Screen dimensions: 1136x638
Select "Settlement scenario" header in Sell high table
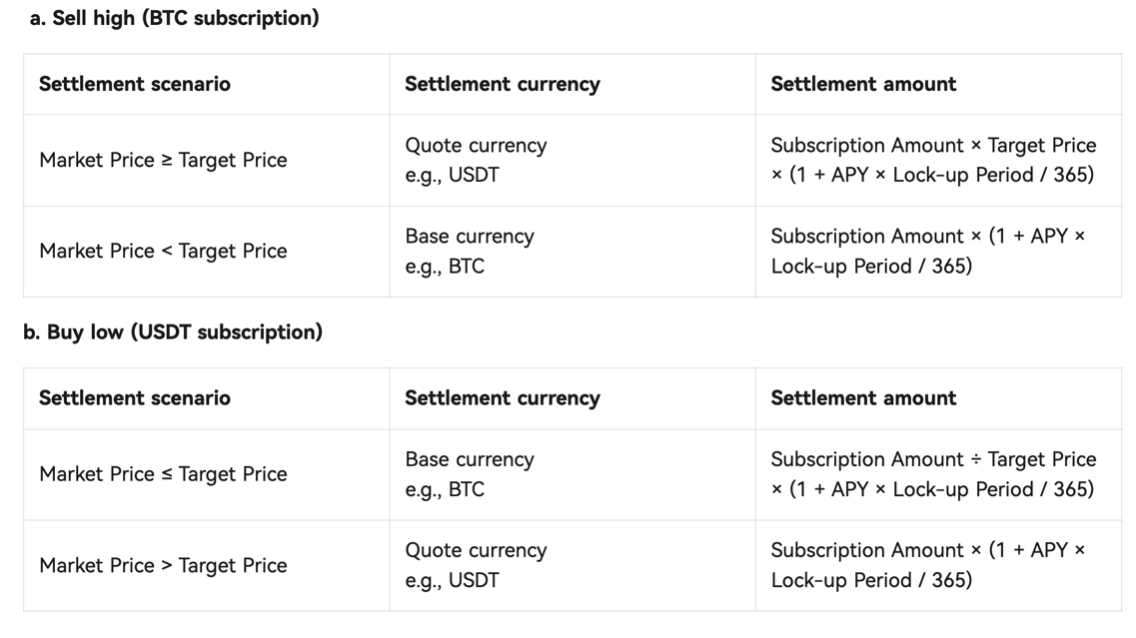tap(135, 84)
